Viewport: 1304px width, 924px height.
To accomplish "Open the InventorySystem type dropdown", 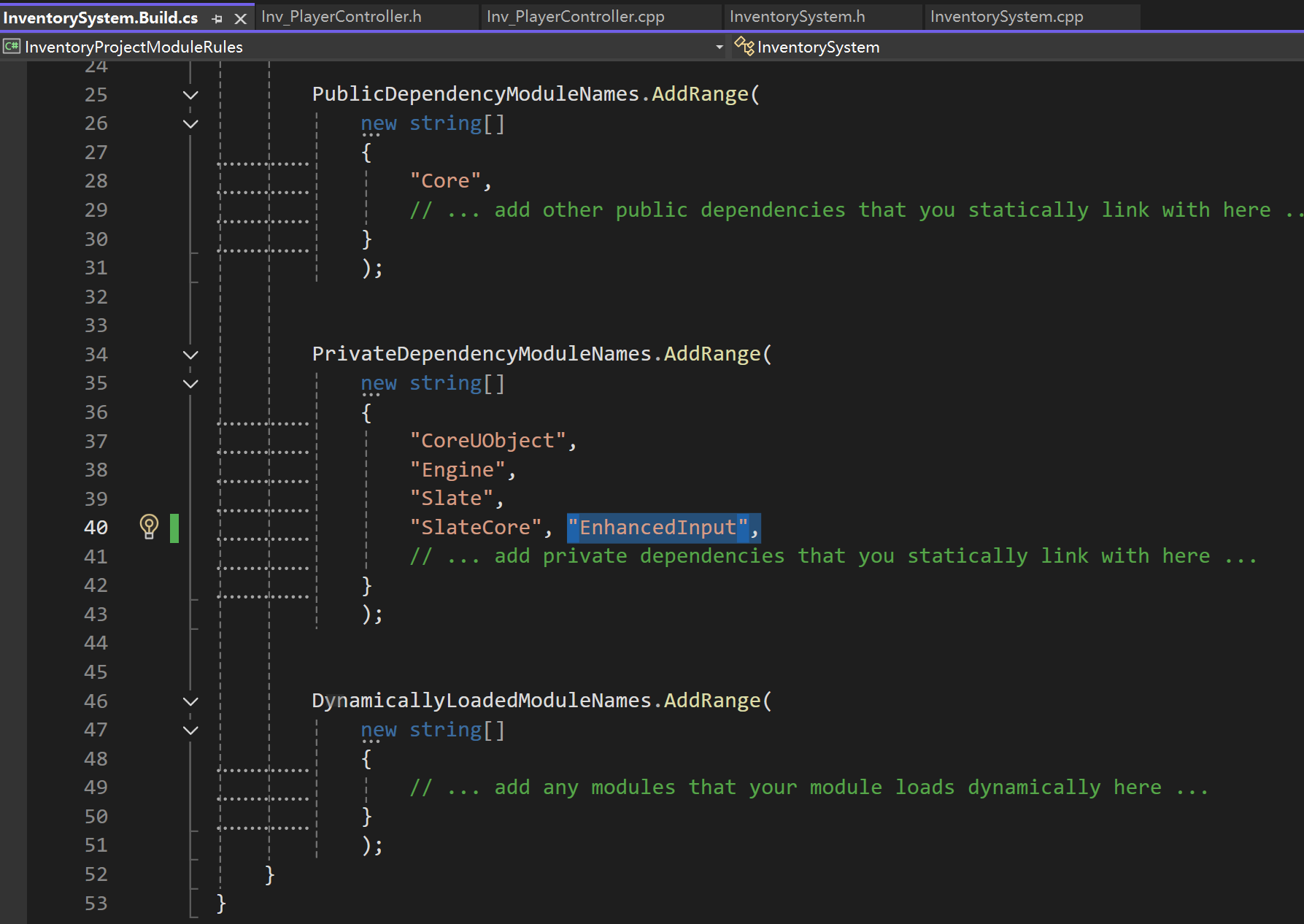I will coord(1017,47).
